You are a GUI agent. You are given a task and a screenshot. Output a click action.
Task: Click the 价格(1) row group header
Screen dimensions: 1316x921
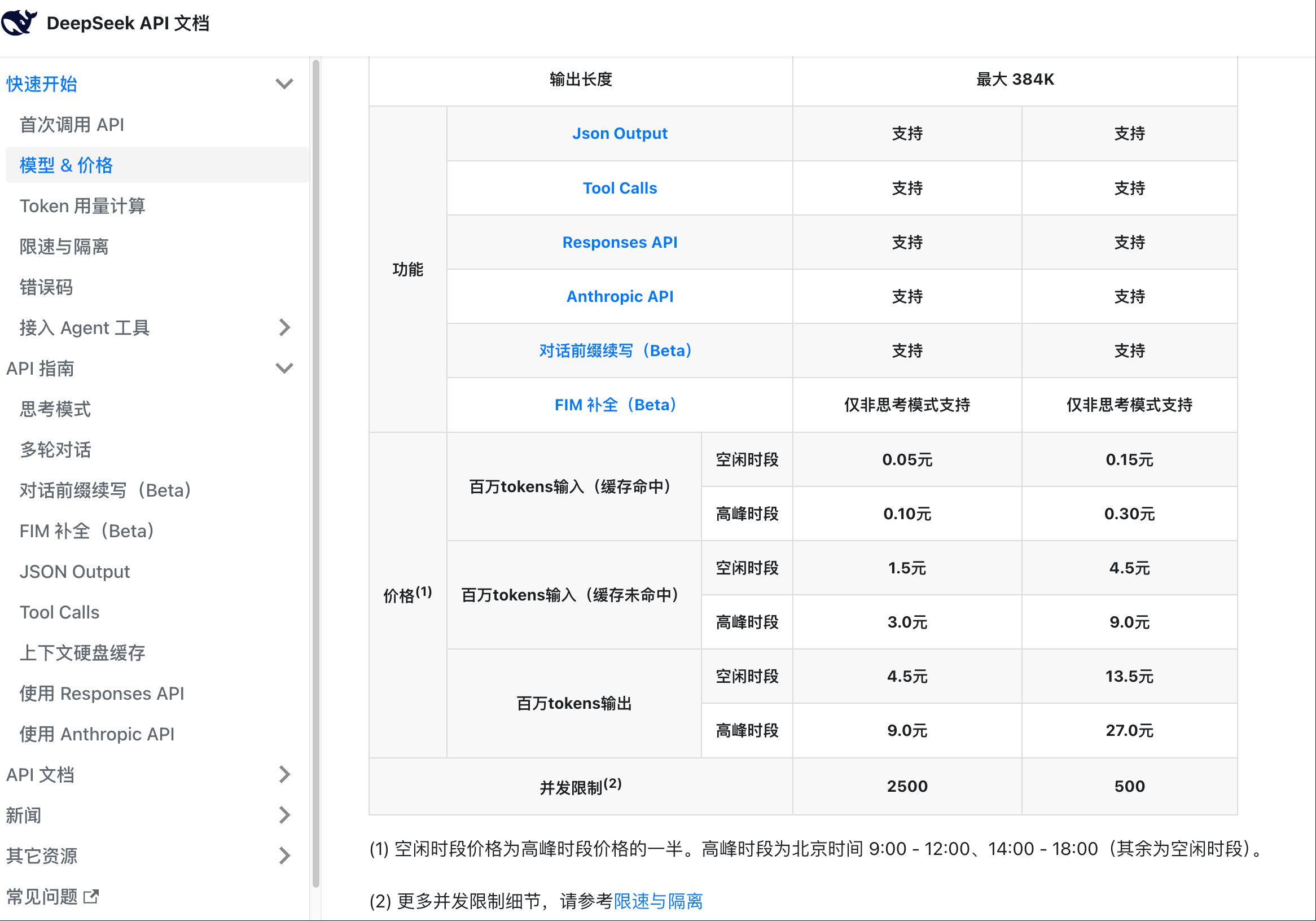pos(407,595)
